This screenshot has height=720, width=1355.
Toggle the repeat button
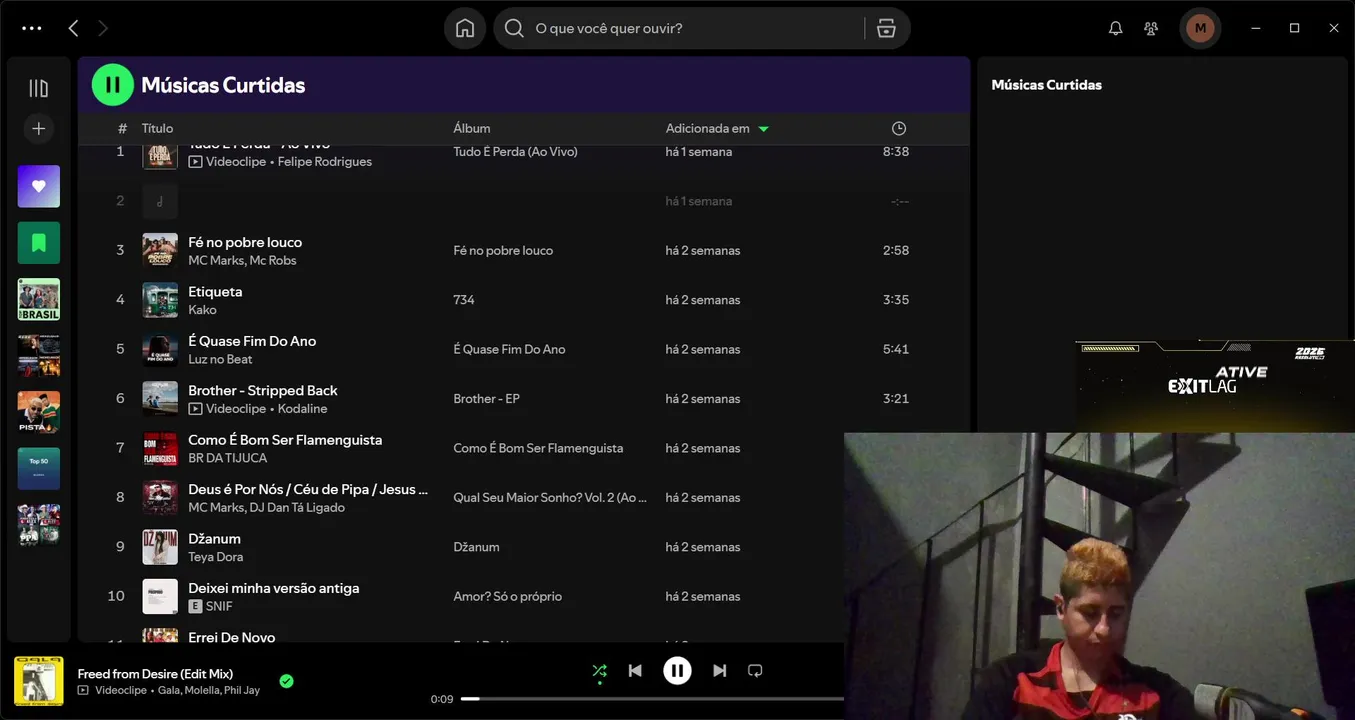point(755,671)
